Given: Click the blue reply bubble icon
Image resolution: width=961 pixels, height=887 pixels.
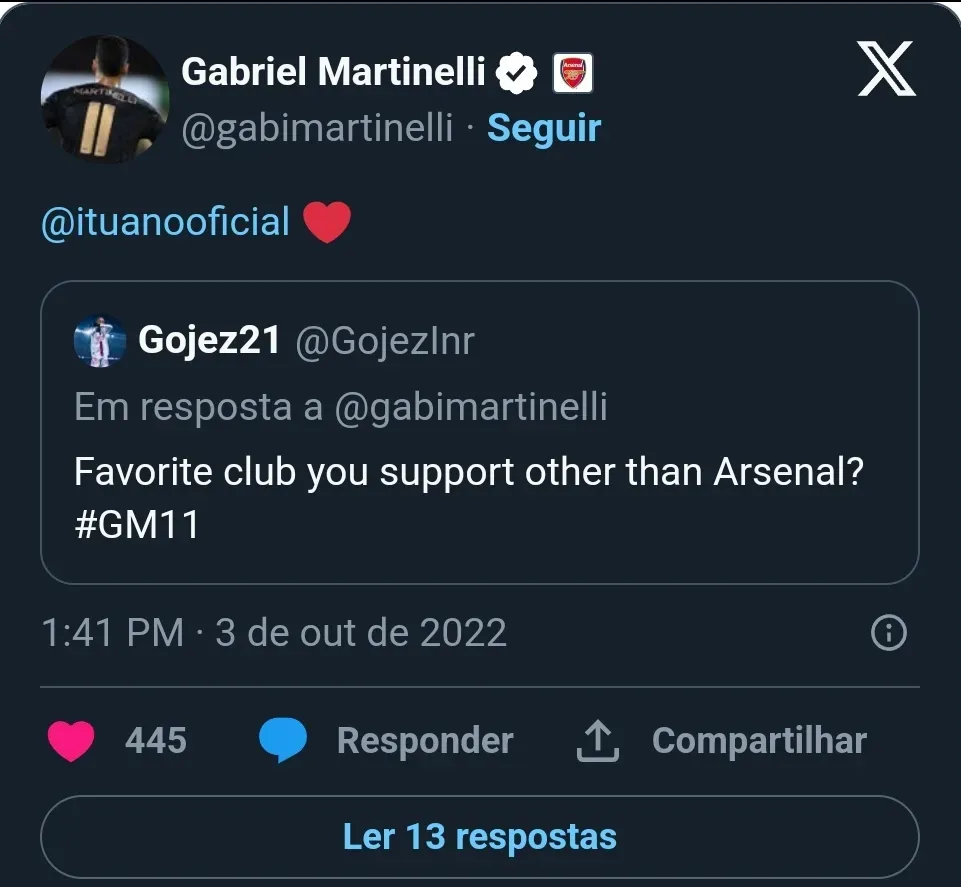Looking at the screenshot, I should pyautogui.click(x=283, y=741).
